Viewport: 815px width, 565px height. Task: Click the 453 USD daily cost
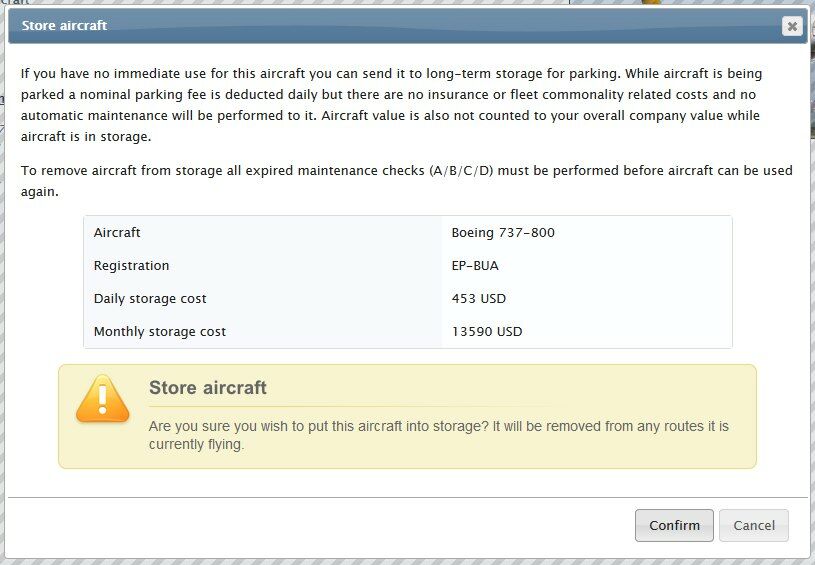pyautogui.click(x=478, y=298)
